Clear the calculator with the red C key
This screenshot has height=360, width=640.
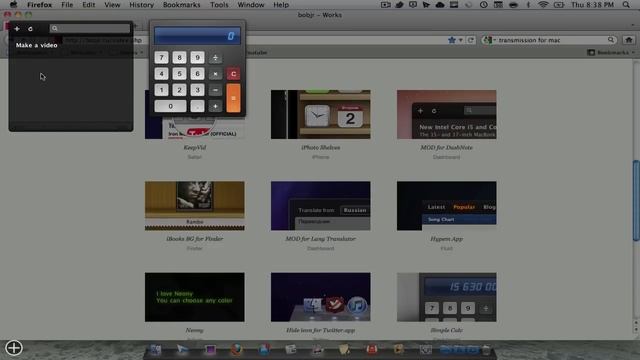pos(233,74)
